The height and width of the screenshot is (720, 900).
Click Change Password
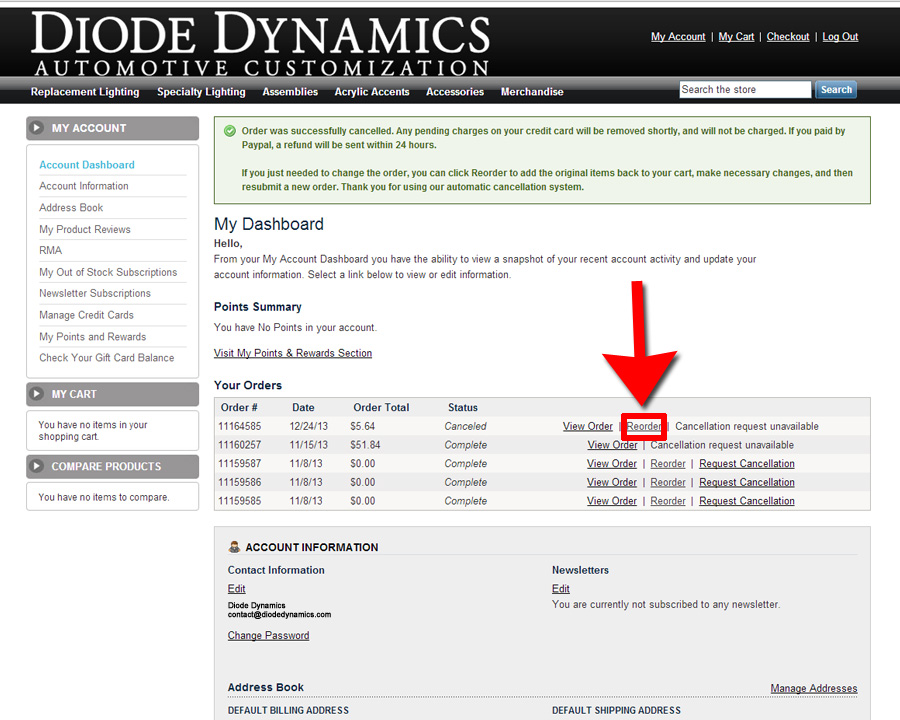268,636
